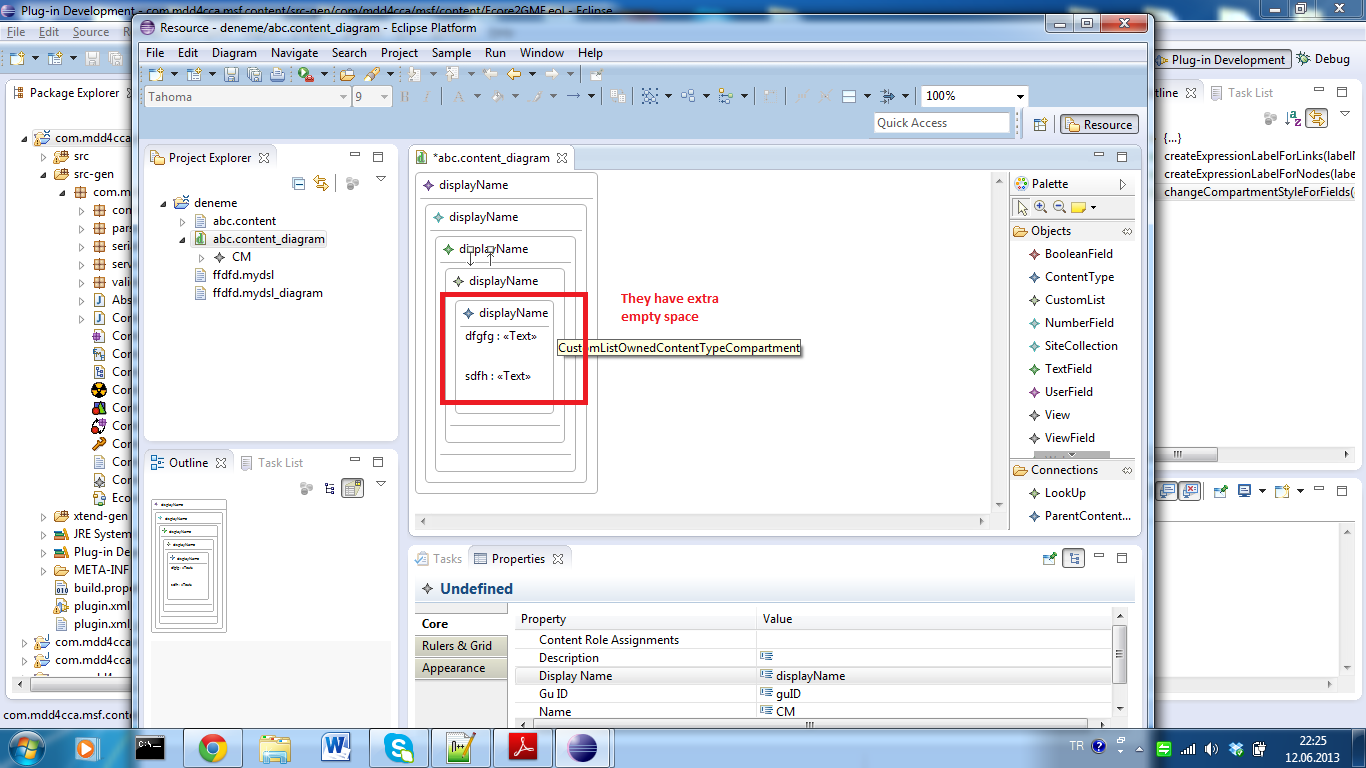Collapse the Objects palette drawer

(x=1128, y=231)
